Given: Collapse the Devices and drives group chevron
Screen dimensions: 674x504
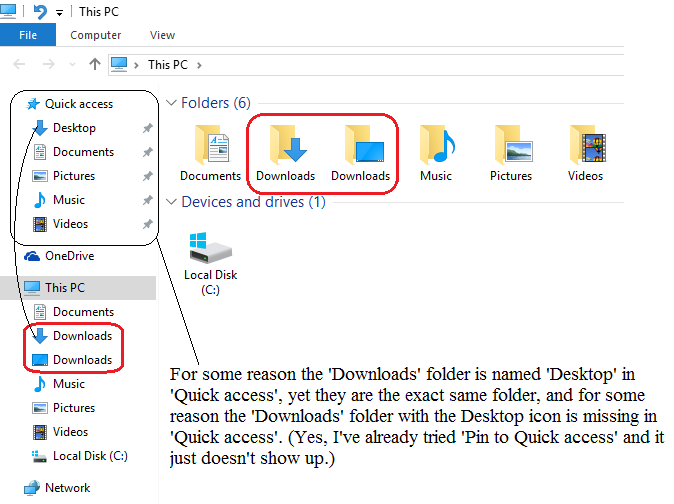Looking at the screenshot, I should tap(171, 202).
